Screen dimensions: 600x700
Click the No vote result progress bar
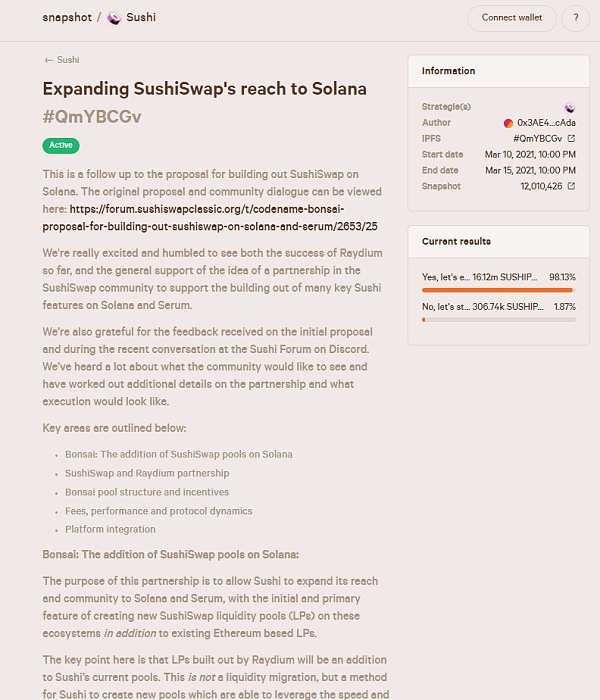pos(498,320)
